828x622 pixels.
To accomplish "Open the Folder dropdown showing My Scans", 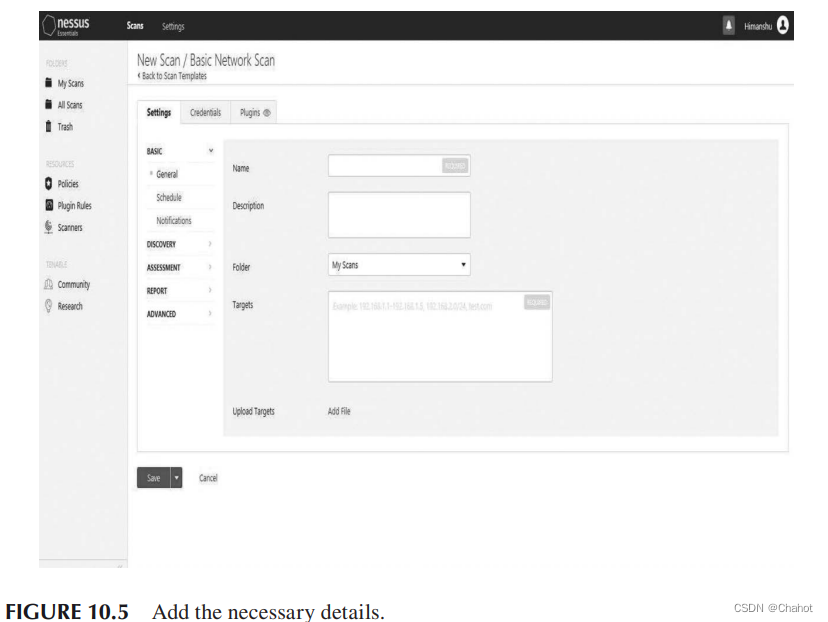I will 399,265.
